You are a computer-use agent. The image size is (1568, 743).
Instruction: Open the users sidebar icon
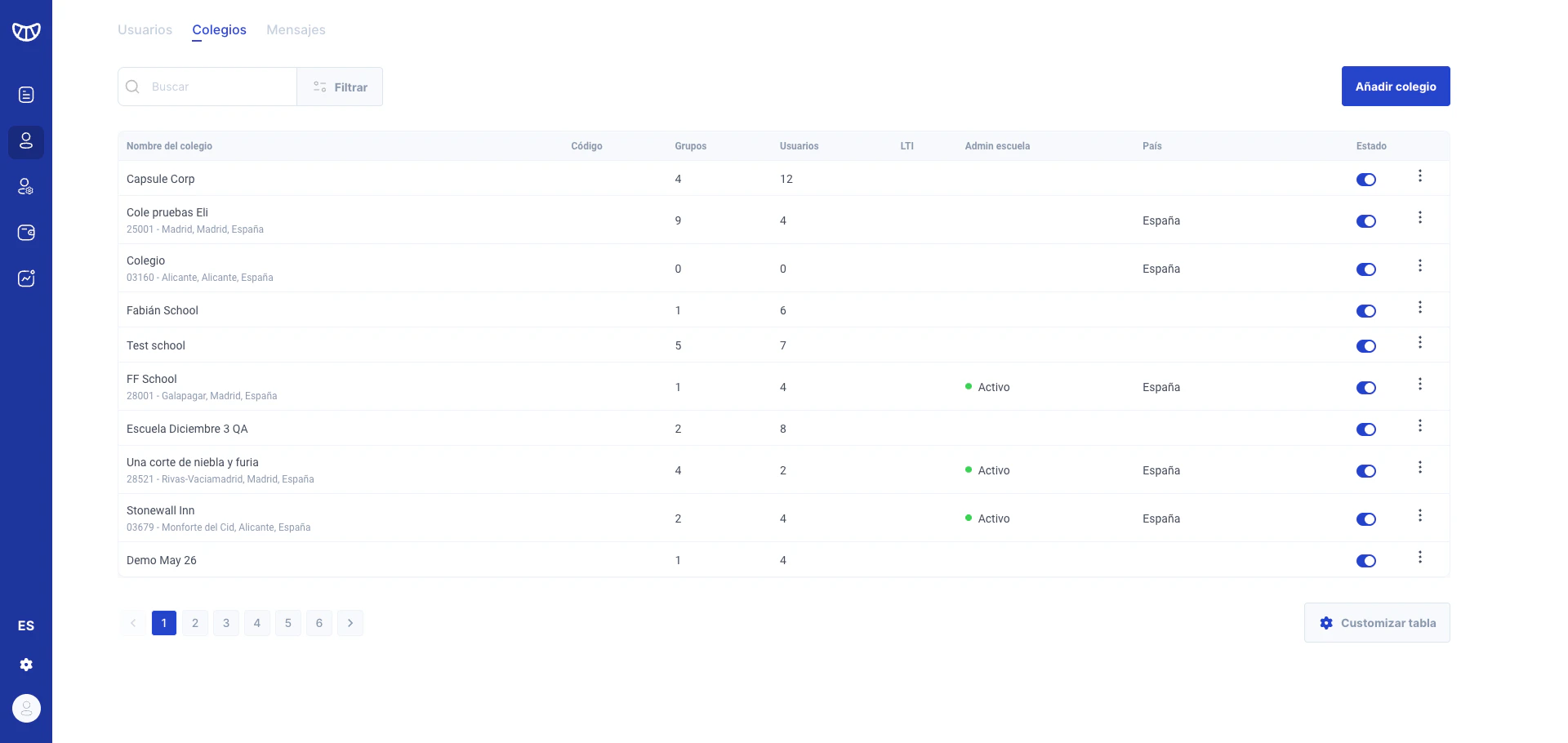click(26, 141)
